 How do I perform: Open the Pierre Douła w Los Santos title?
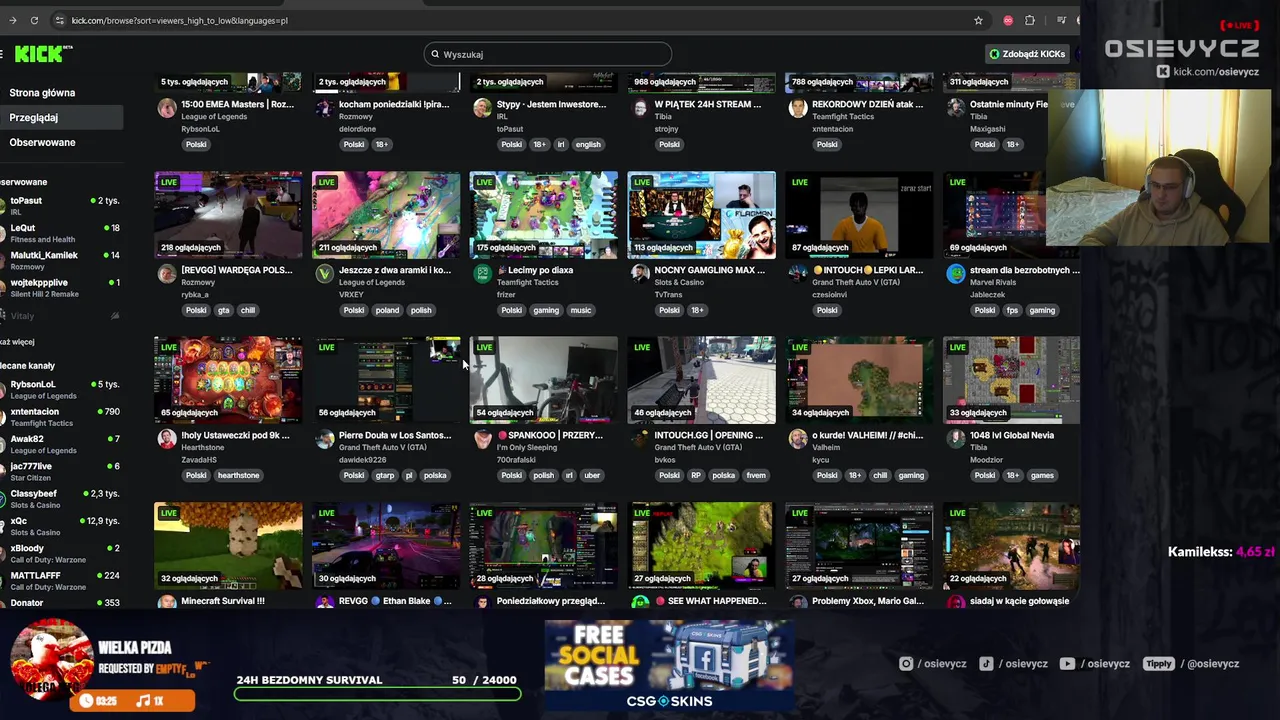point(395,435)
